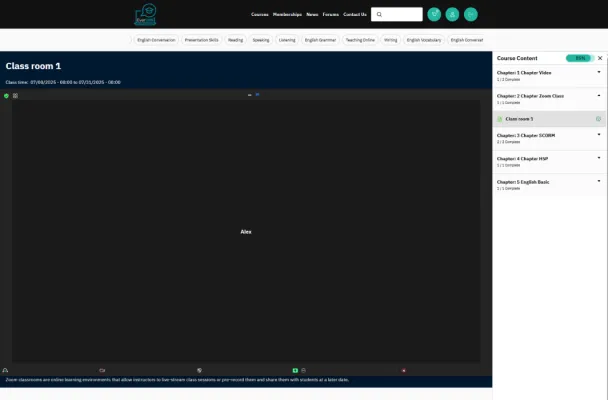Select the Presentation Skills category tag
The height and width of the screenshot is (400, 608).
tap(201, 40)
